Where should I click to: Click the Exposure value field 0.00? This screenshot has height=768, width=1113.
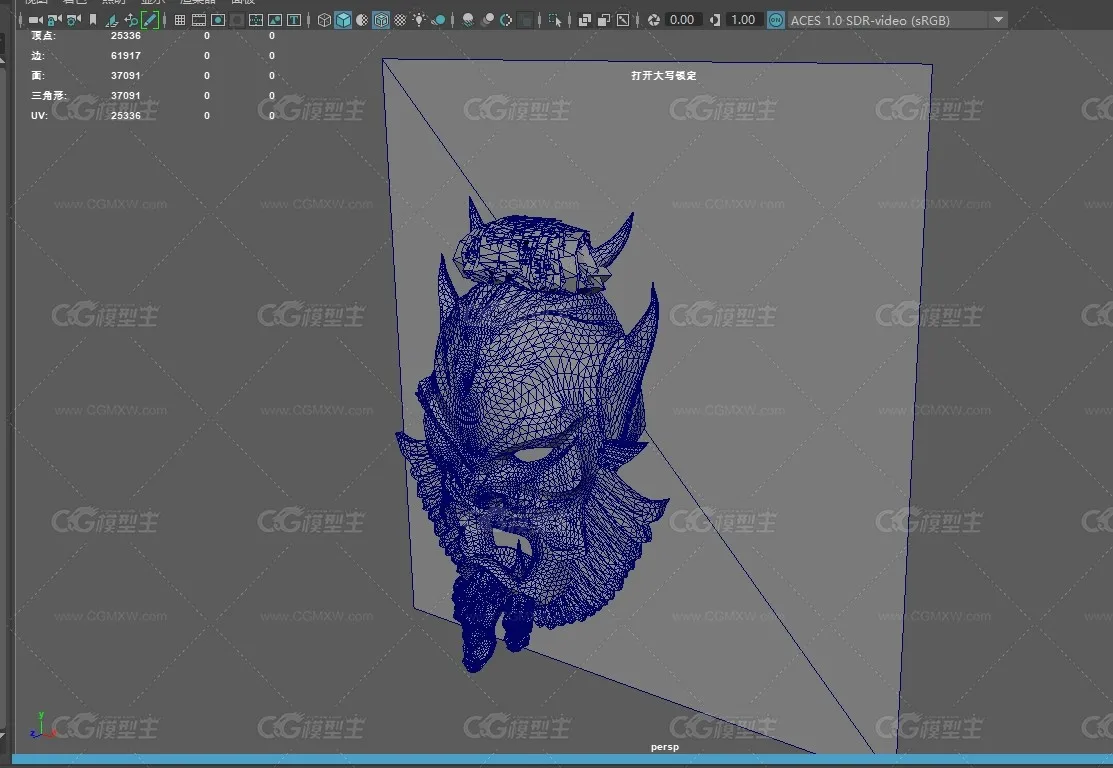pyautogui.click(x=682, y=20)
